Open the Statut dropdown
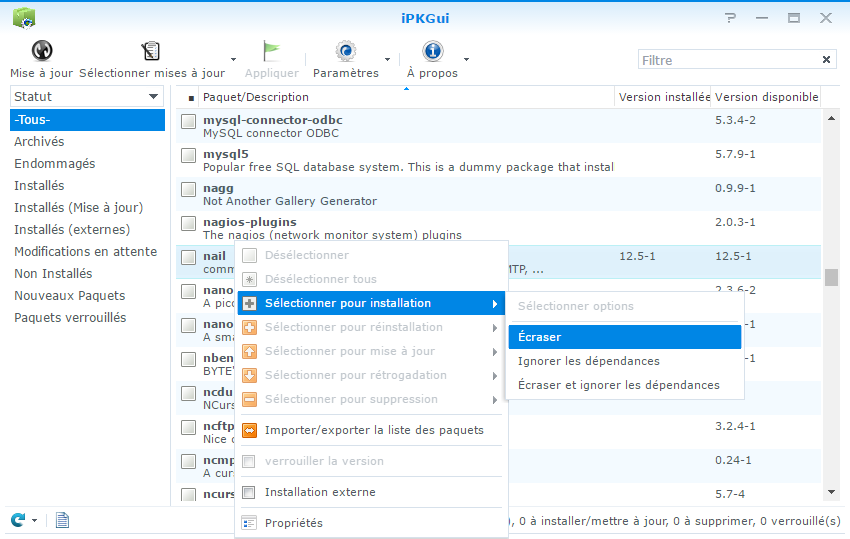 [87, 97]
